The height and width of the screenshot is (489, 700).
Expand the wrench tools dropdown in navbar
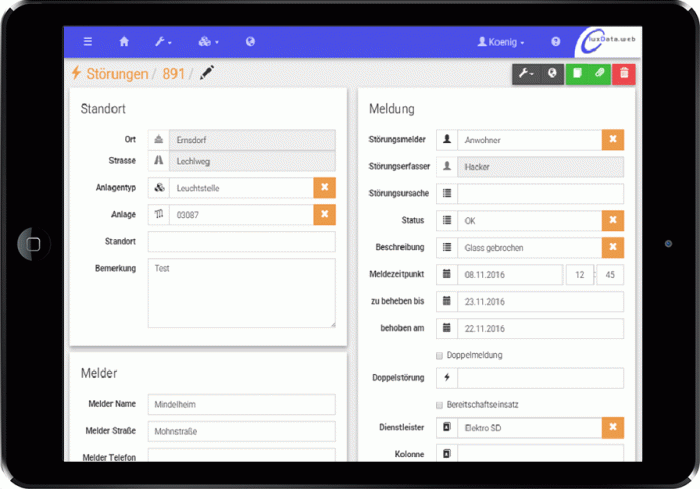[x=162, y=42]
